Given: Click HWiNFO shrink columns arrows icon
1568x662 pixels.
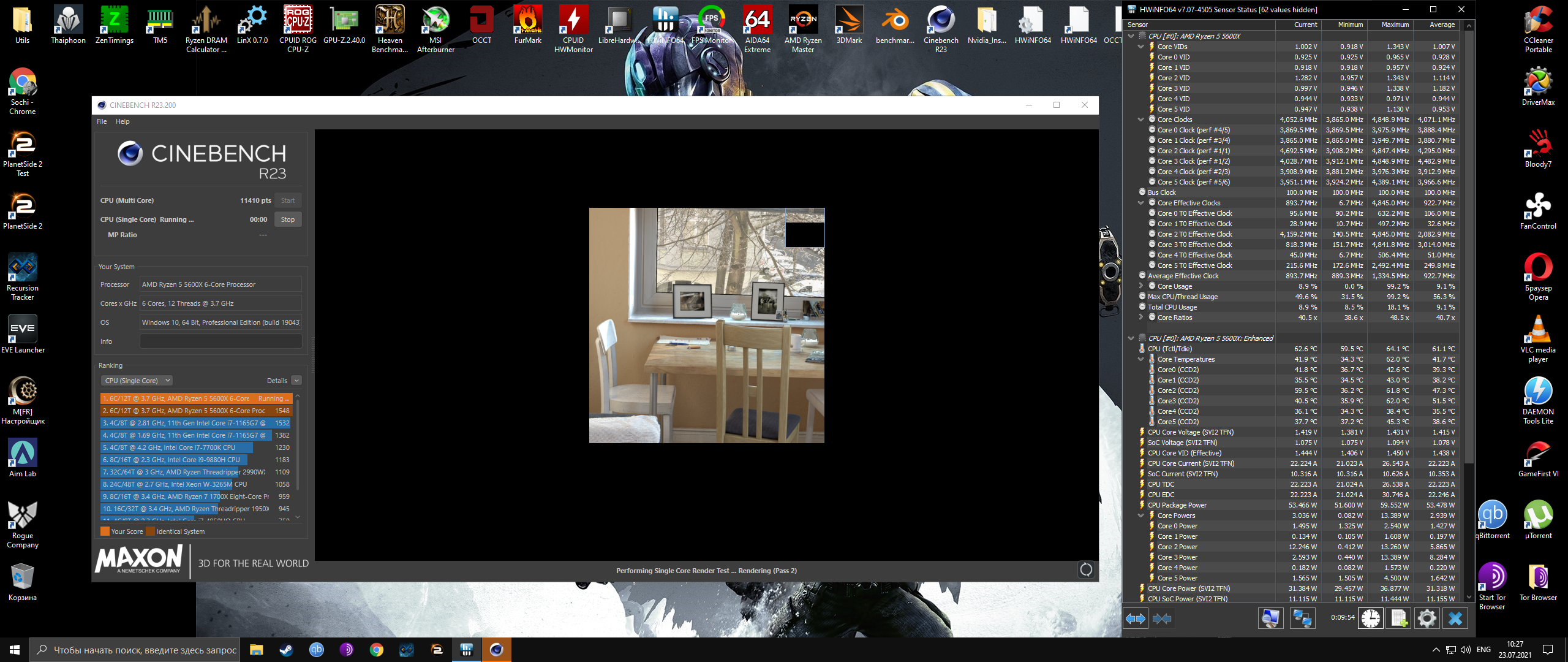Looking at the screenshot, I should [x=1162, y=618].
